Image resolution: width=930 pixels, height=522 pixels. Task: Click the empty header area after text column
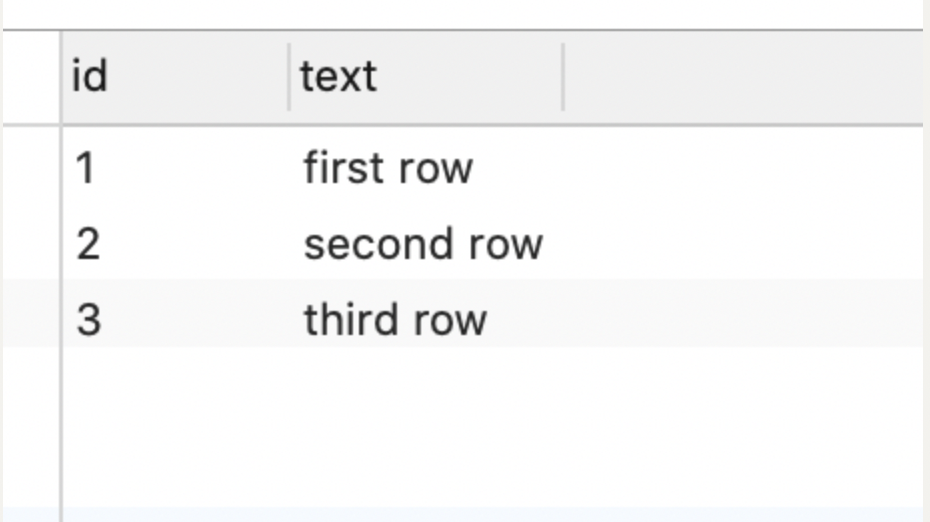coord(743,77)
